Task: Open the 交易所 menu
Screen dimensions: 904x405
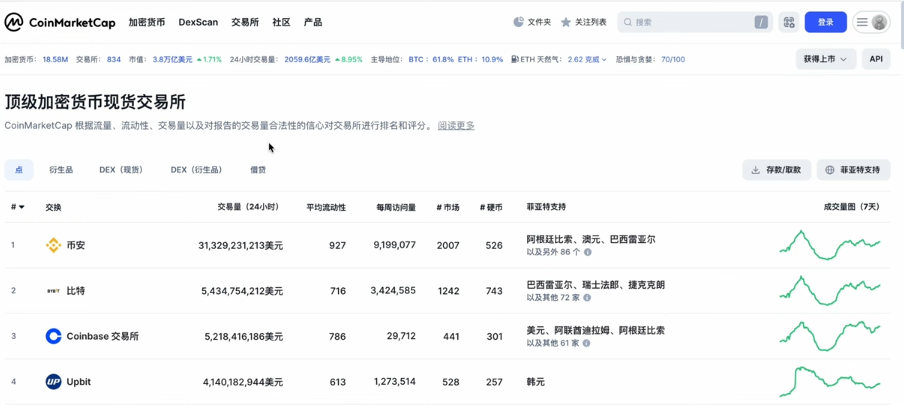Action: pos(245,22)
